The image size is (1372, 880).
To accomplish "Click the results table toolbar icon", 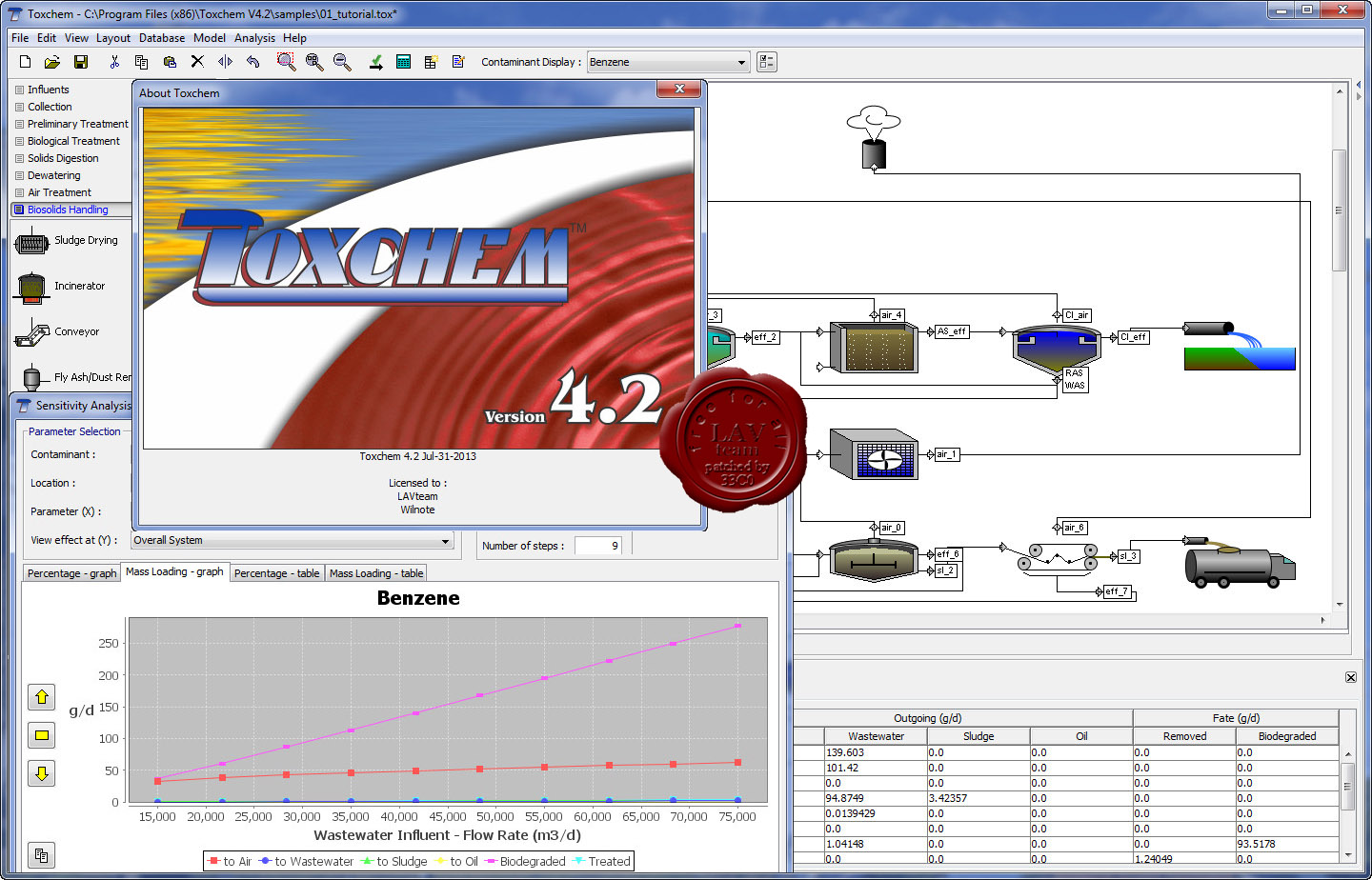I will click(431, 62).
